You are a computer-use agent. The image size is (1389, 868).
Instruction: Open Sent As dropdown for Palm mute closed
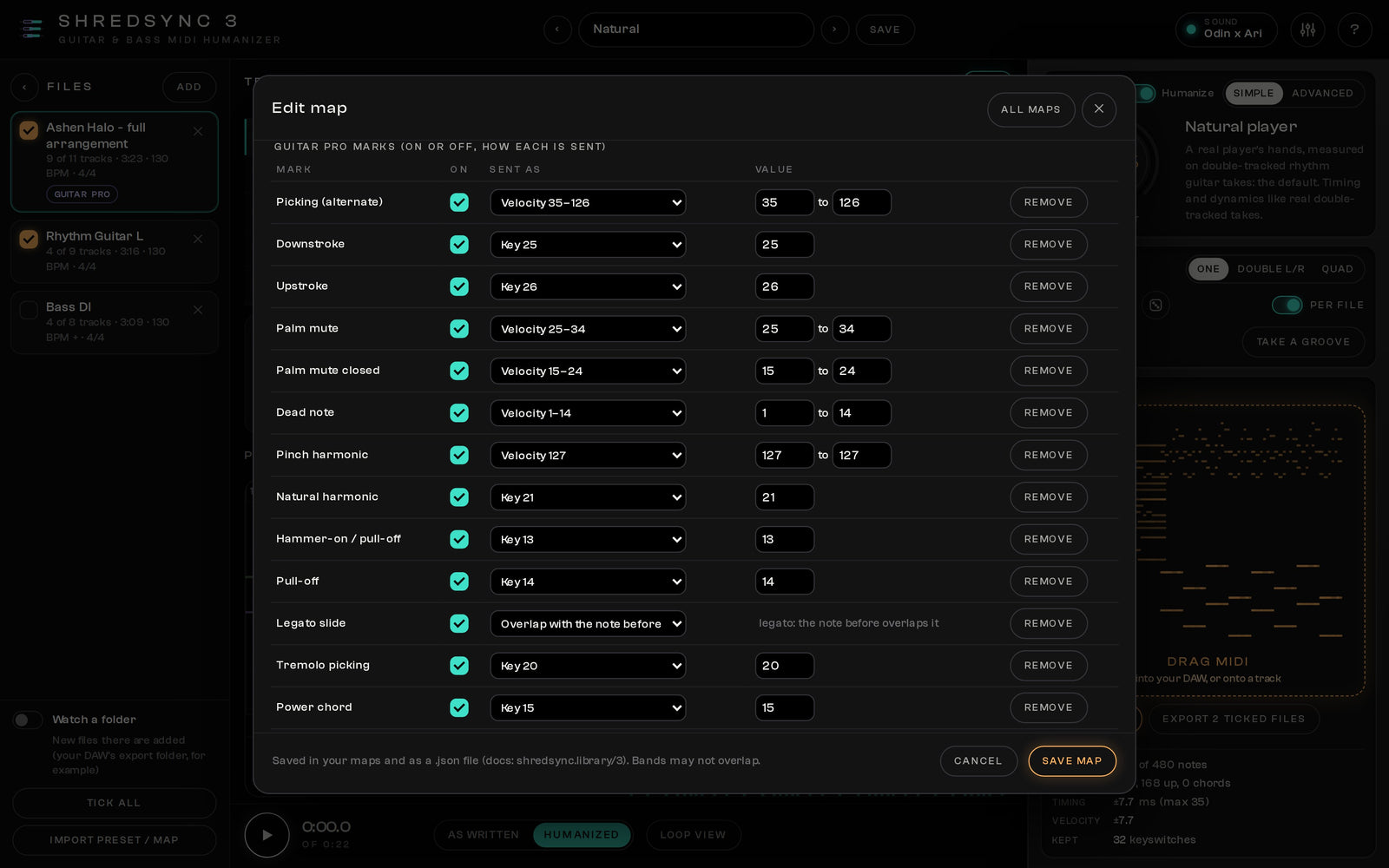[x=588, y=371]
